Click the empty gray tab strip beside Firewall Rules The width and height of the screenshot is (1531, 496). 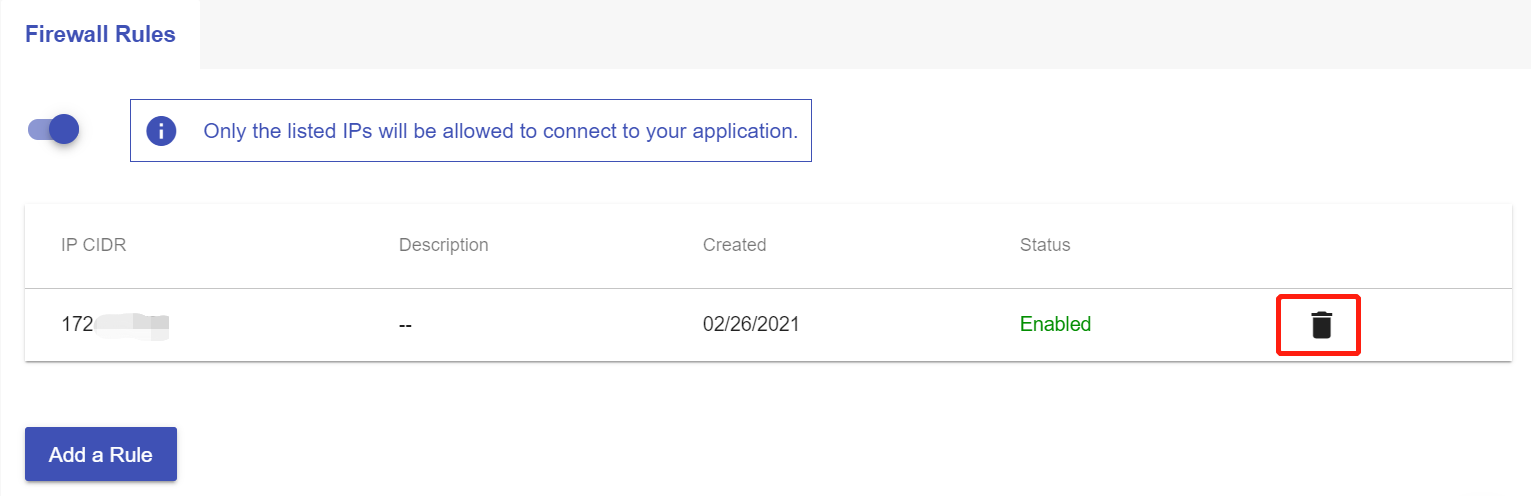pyautogui.click(x=860, y=35)
